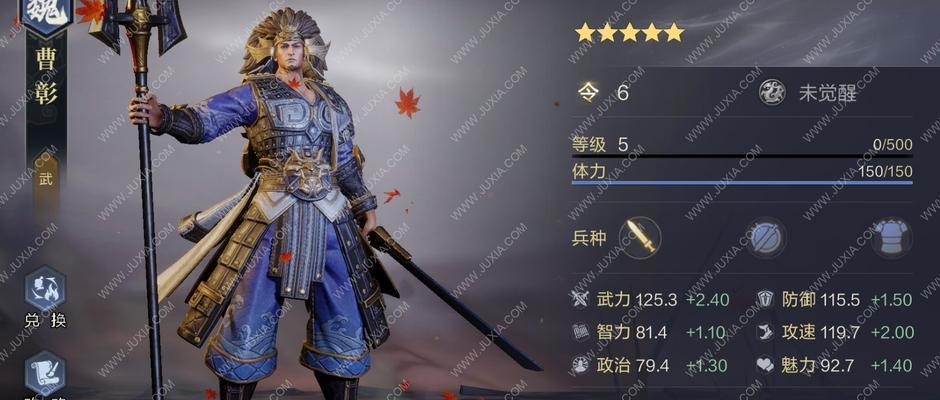The height and width of the screenshot is (400, 940).
Task: Select the shield troop type icon
Action: [766, 238]
